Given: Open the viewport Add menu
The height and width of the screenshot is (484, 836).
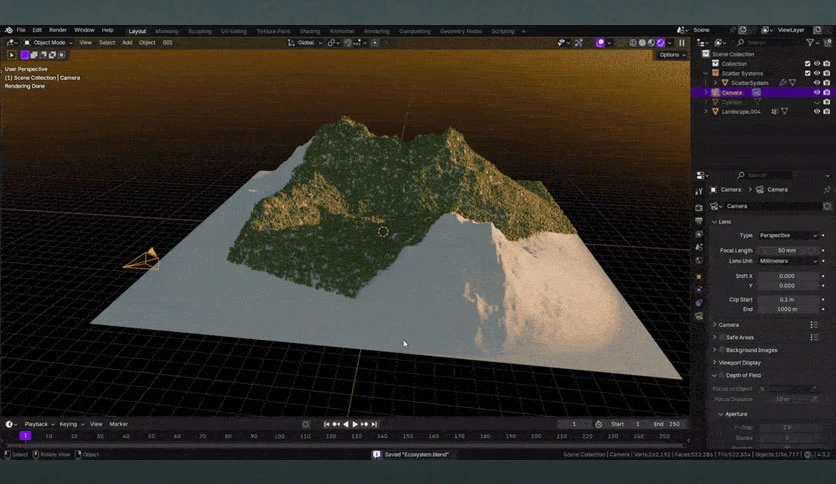Looking at the screenshot, I should [127, 43].
